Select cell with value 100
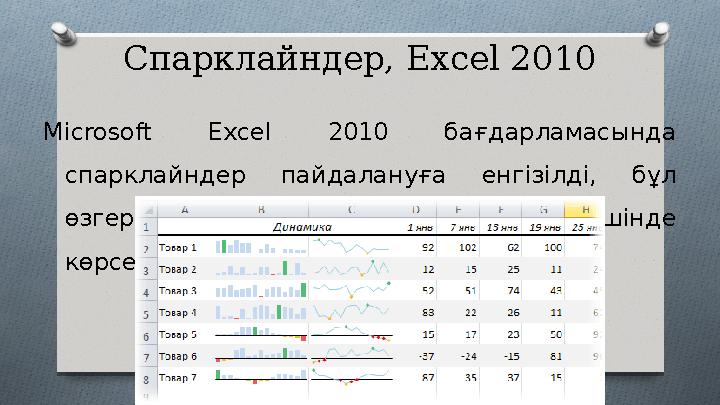Screen dimensions: 720x405 tap(553, 248)
